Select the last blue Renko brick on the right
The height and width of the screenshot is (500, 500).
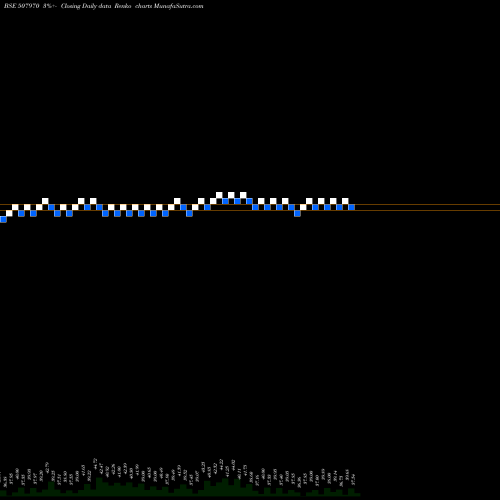pyautogui.click(x=351, y=207)
